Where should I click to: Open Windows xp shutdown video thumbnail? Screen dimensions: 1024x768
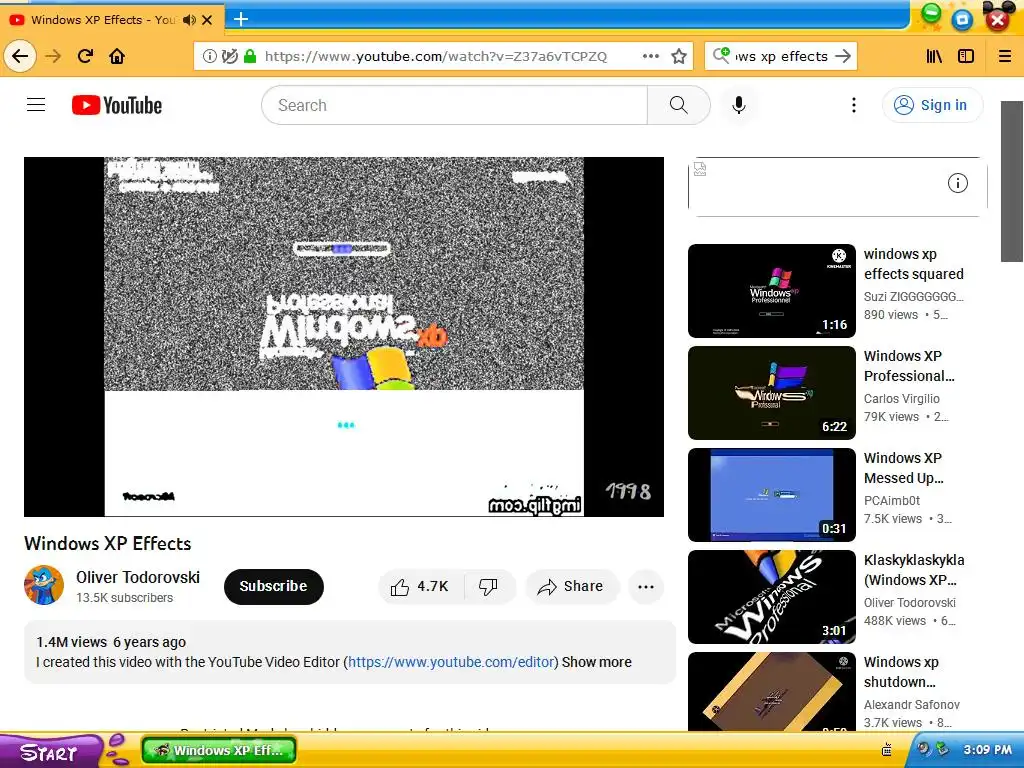point(771,691)
